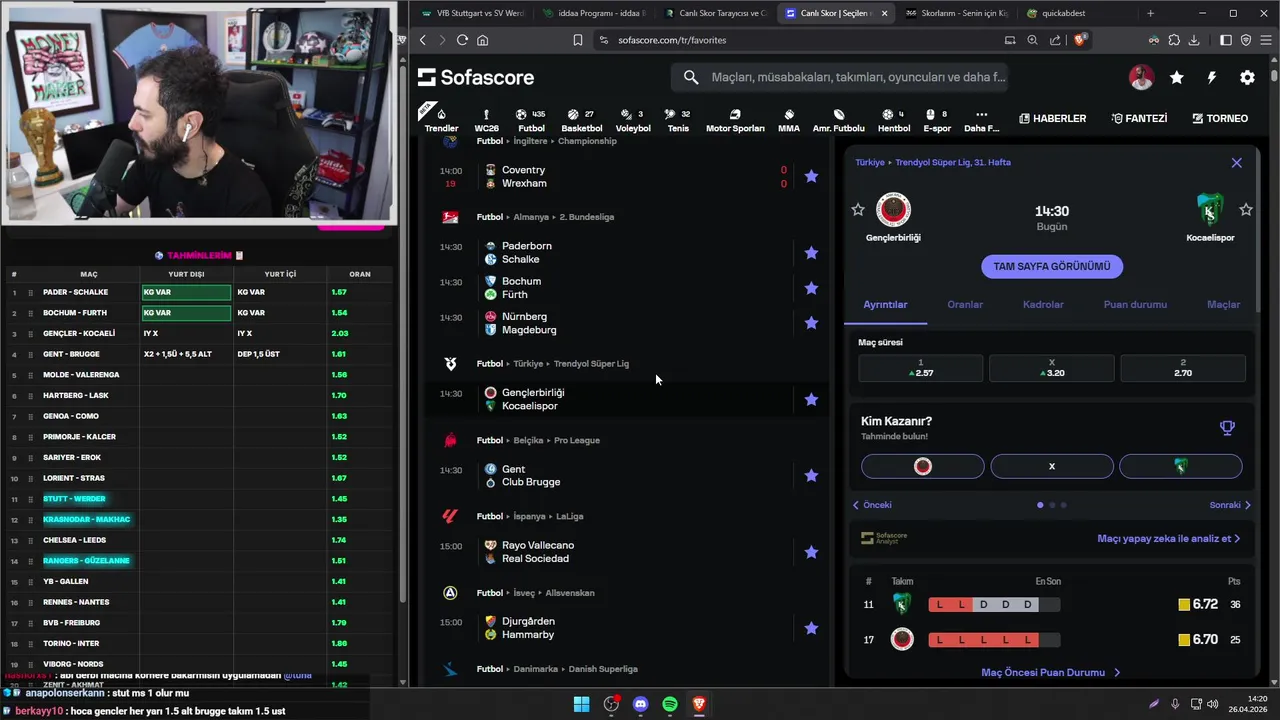Click the Sofascore logo
Viewport: 1280px width, 720px height.
pyautogui.click(x=476, y=77)
